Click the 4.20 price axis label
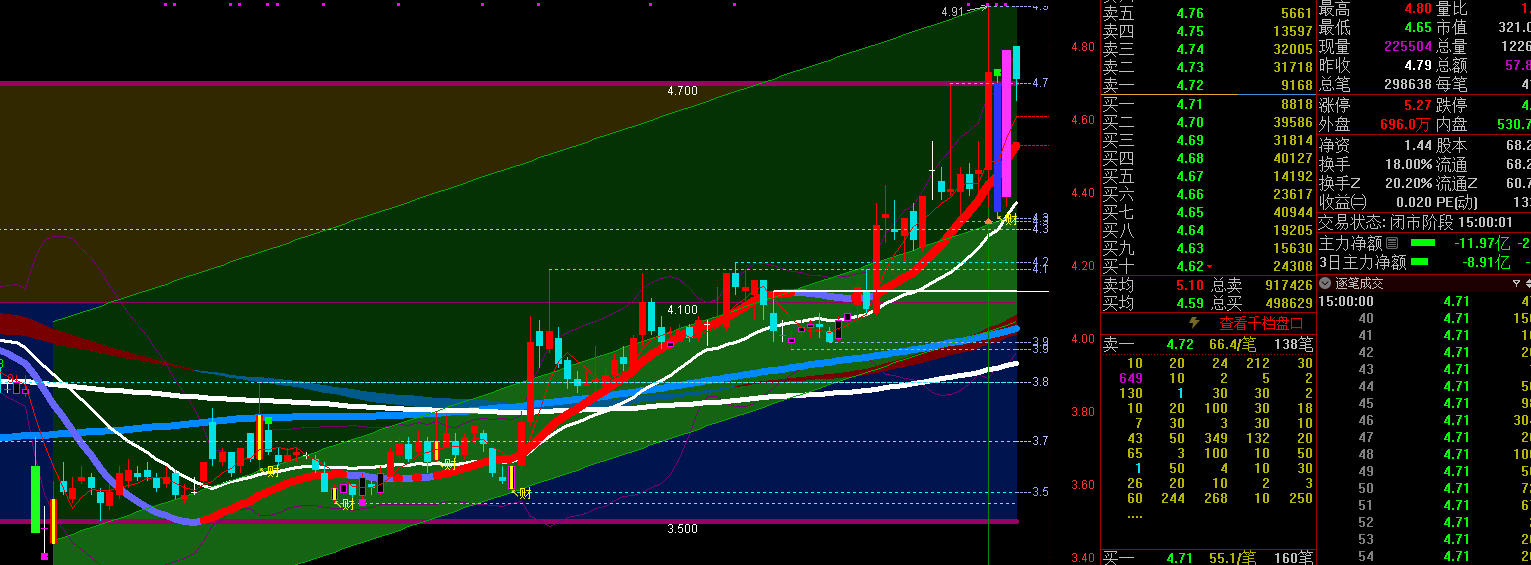 [1082, 266]
